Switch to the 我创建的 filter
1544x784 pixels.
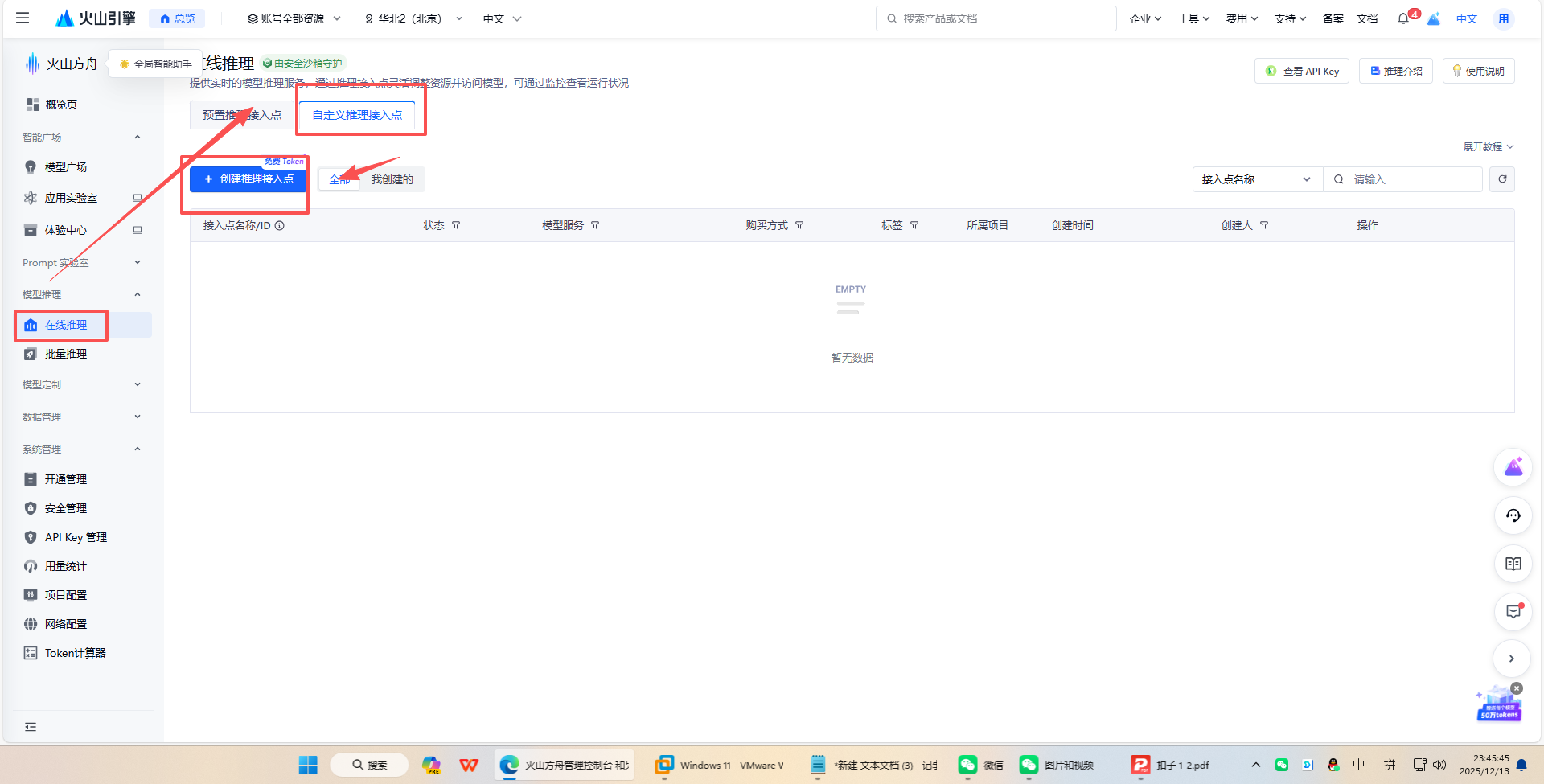pos(391,179)
